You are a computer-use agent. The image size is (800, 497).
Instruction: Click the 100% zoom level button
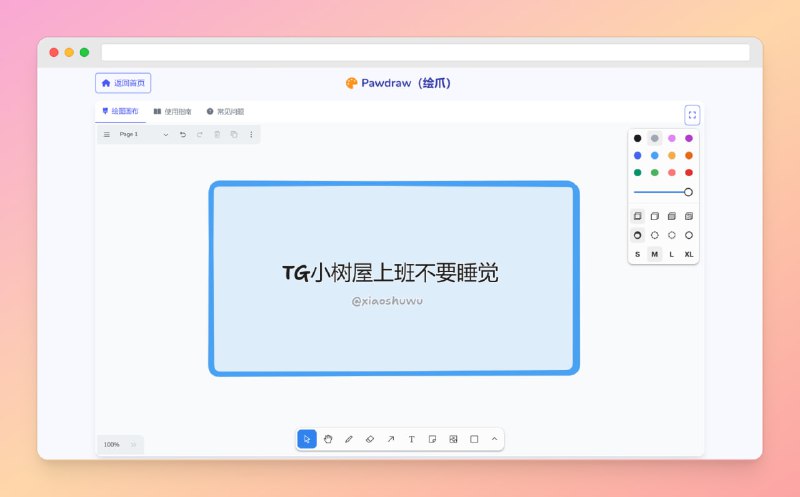tap(112, 444)
